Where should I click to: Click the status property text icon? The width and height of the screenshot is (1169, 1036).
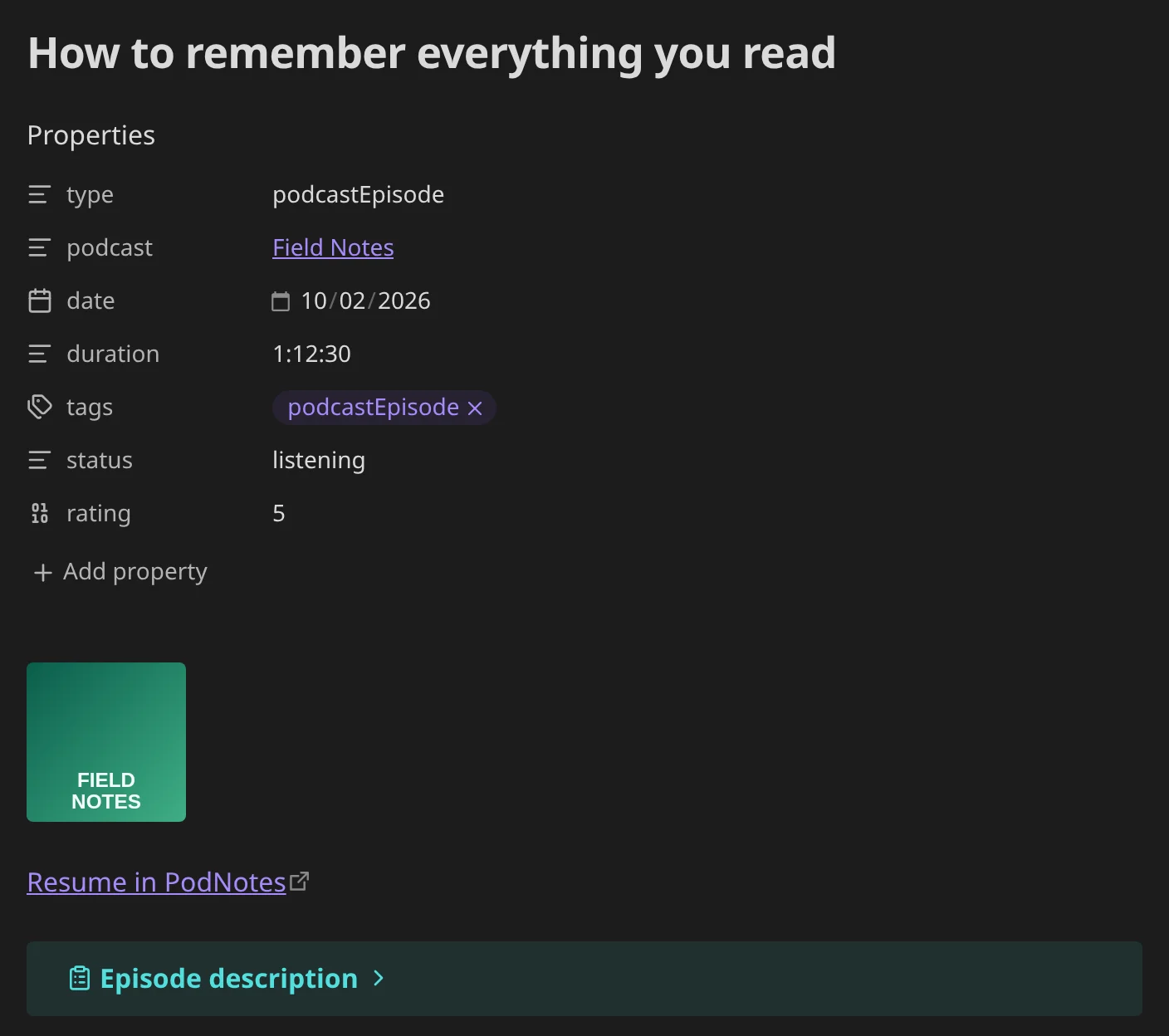[39, 461]
